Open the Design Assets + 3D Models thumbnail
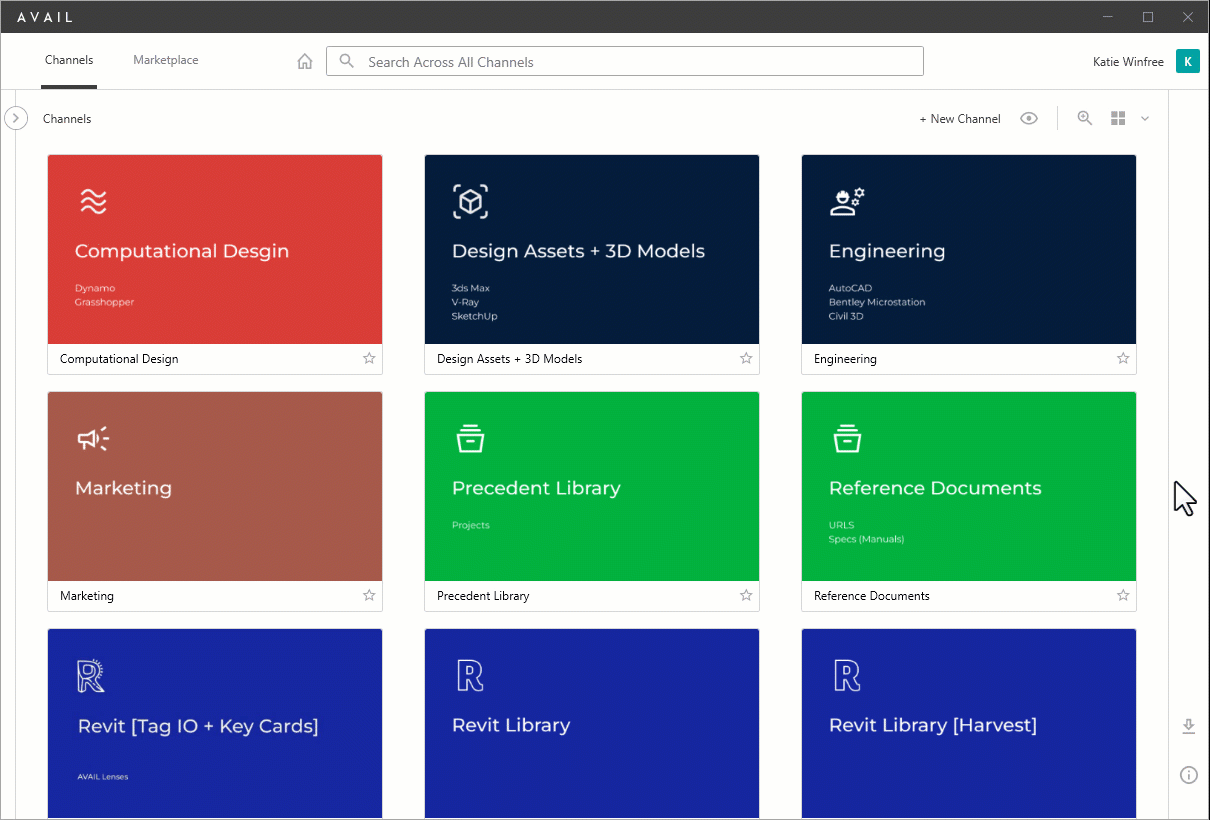The height and width of the screenshot is (820, 1210). pyautogui.click(x=592, y=249)
